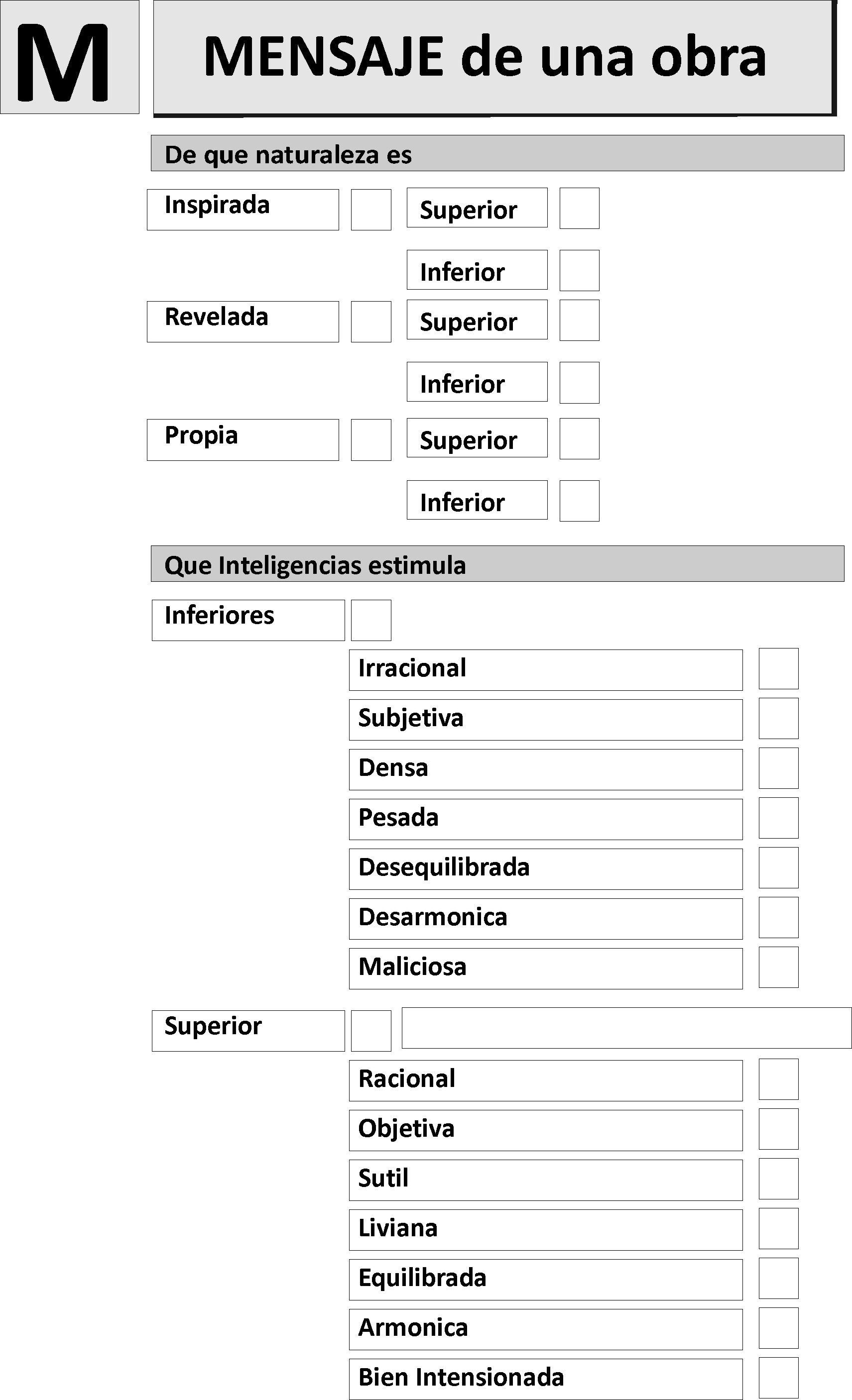Tick the Sutil checkbox
Screen dimensions: 852x1400
(778, 1179)
